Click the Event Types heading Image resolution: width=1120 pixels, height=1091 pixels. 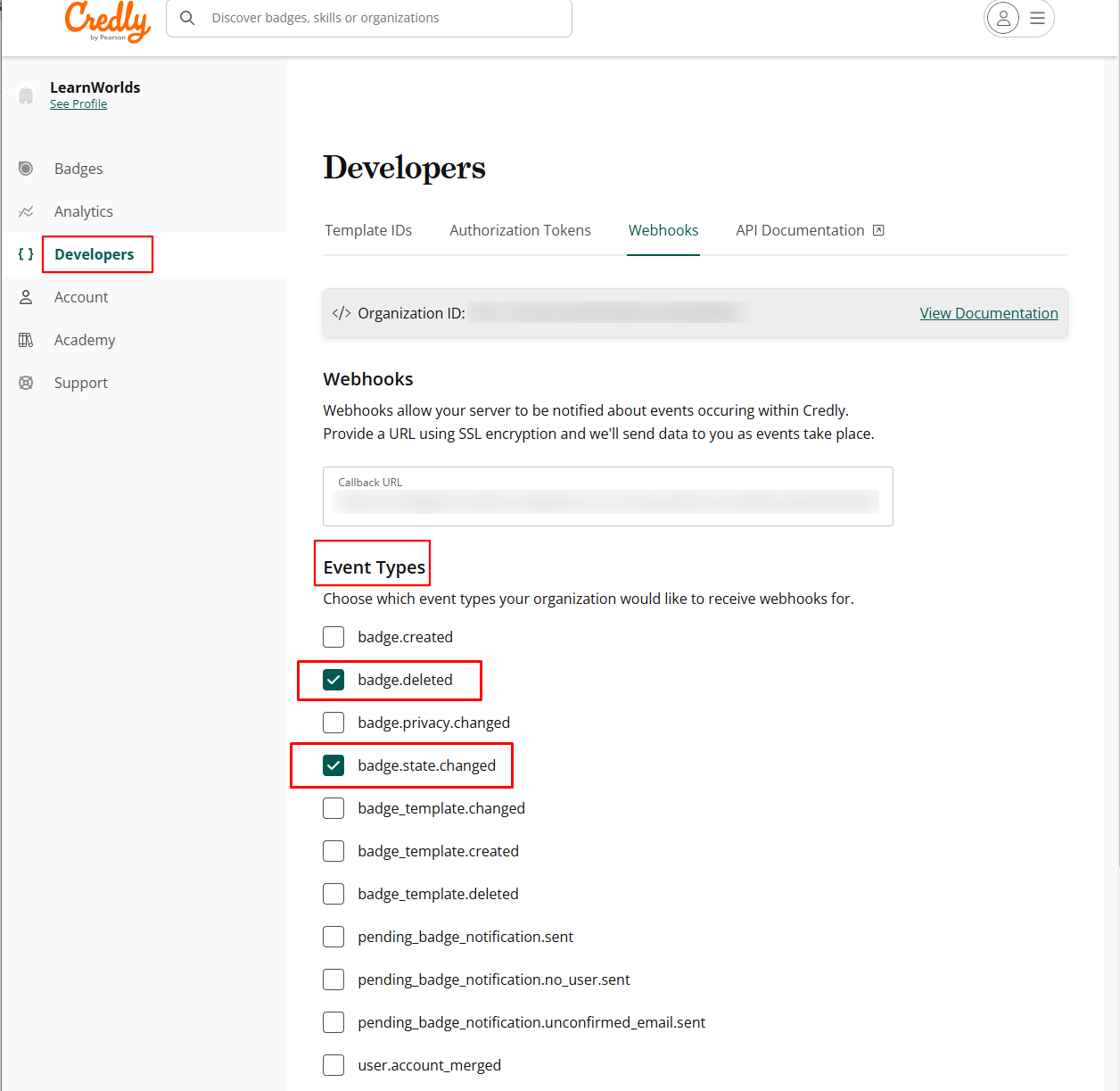coord(375,567)
